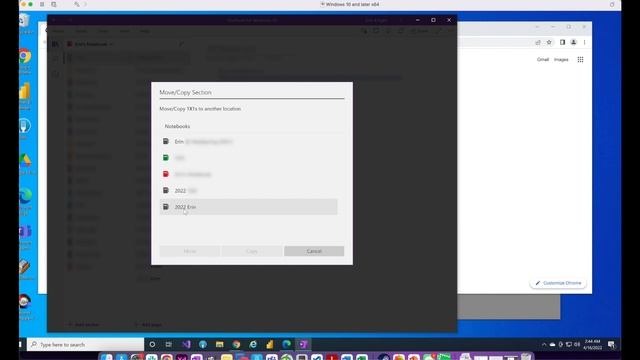
Task: Open Chrome profile avatar menu
Action: click(x=573, y=42)
